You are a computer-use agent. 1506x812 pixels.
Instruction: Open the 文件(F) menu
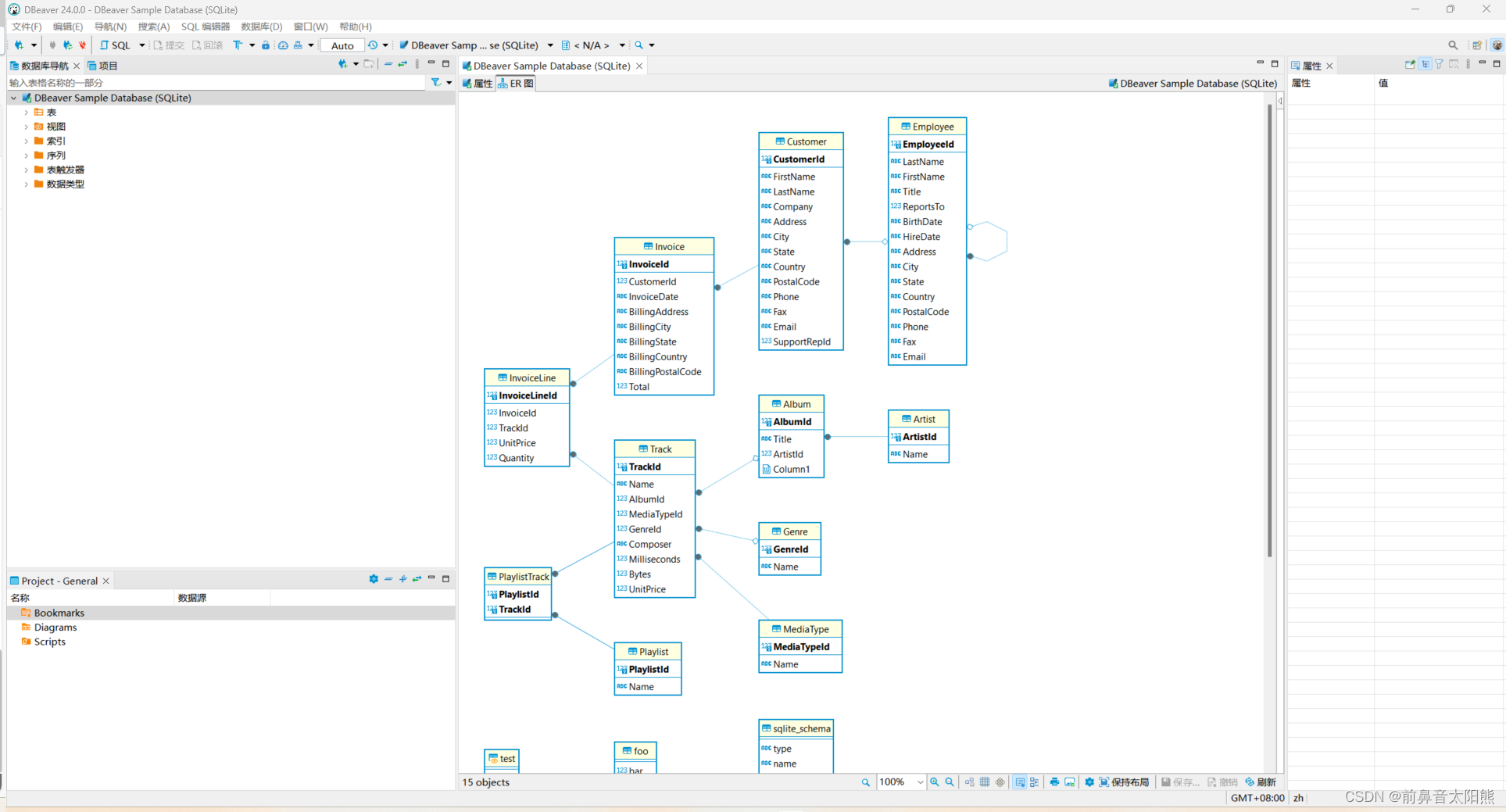[x=27, y=27]
